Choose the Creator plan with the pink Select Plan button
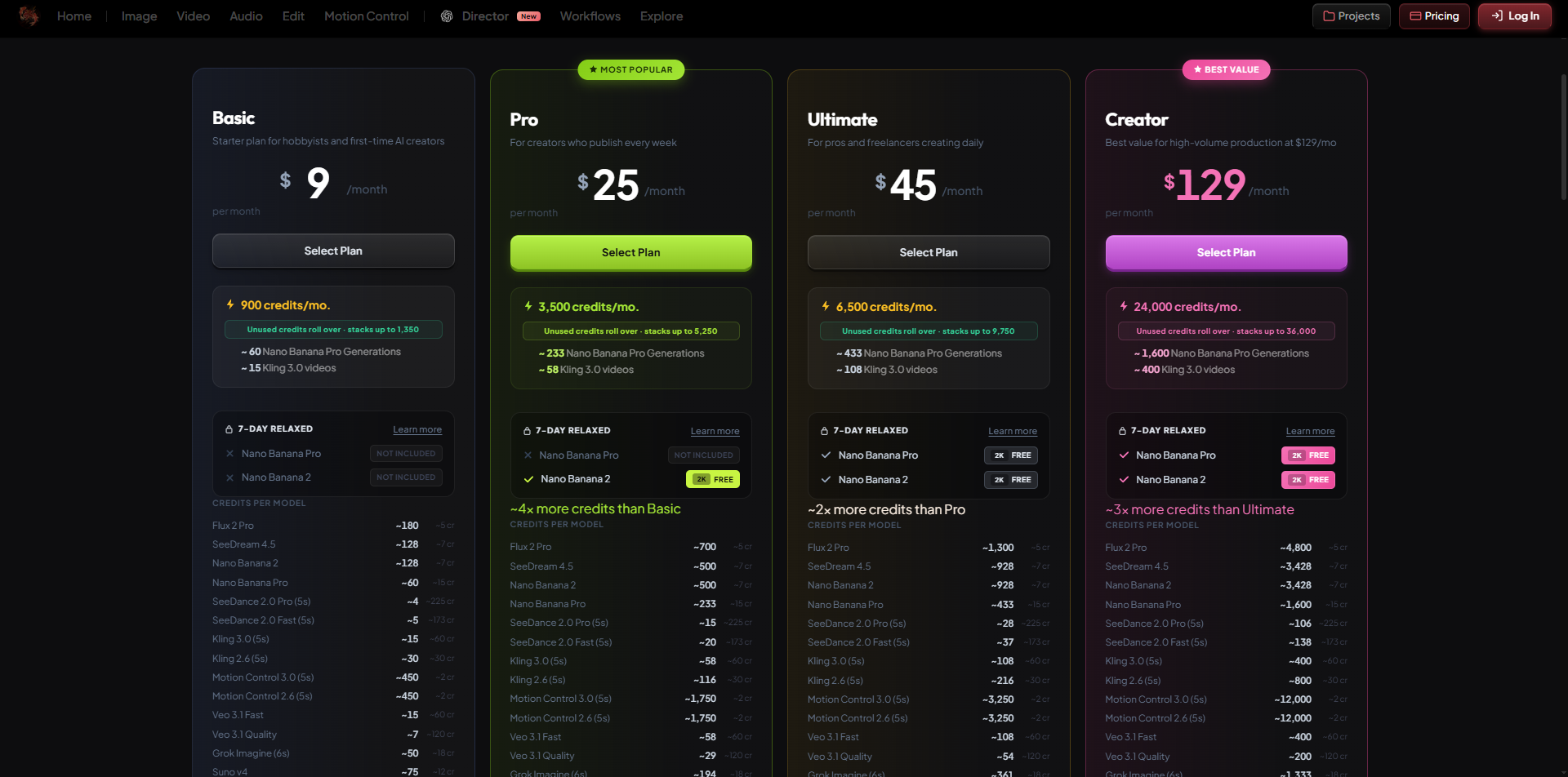Image resolution: width=1568 pixels, height=777 pixels. (1227, 252)
